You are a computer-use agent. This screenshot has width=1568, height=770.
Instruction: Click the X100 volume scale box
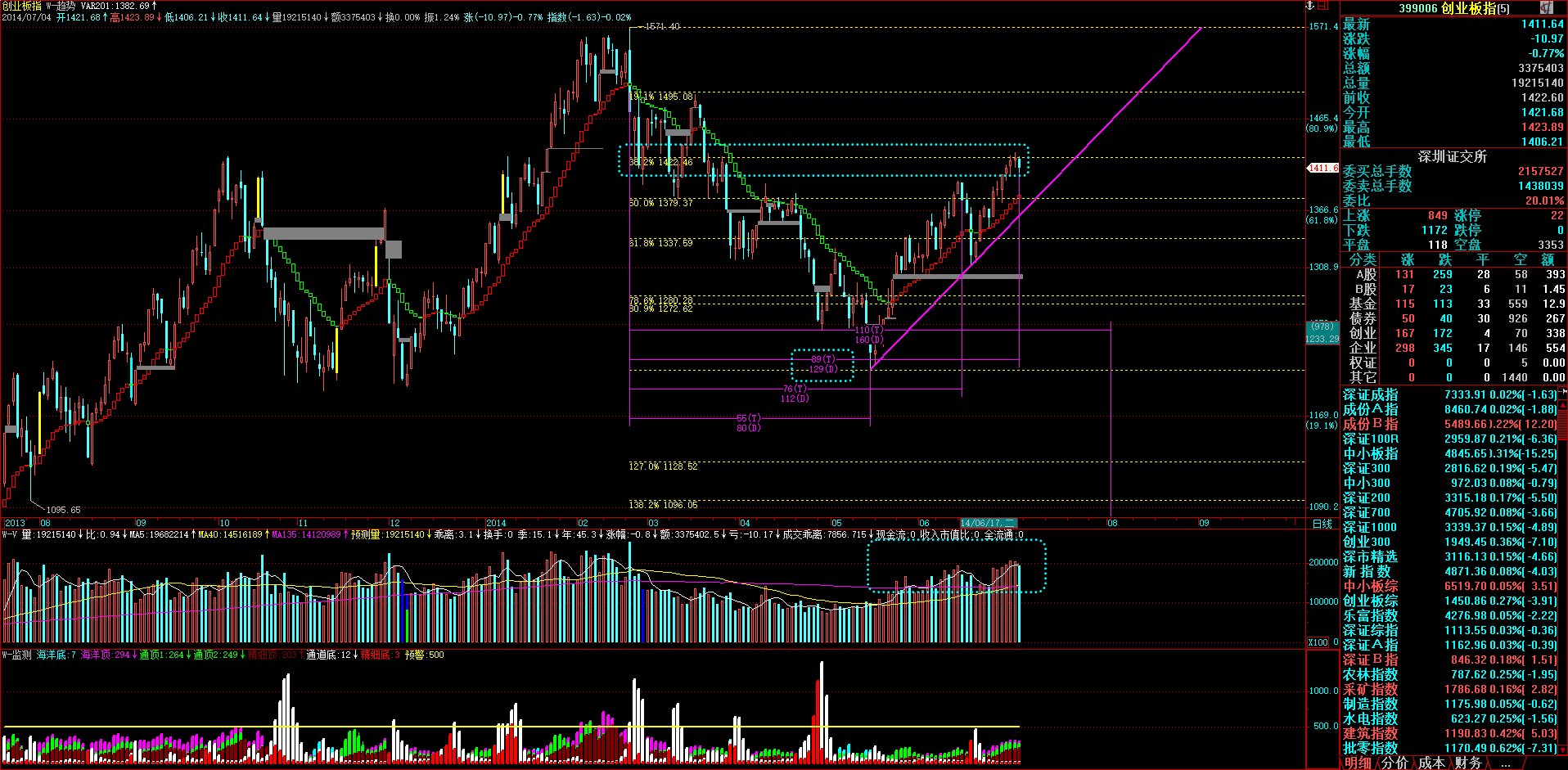tap(1318, 642)
